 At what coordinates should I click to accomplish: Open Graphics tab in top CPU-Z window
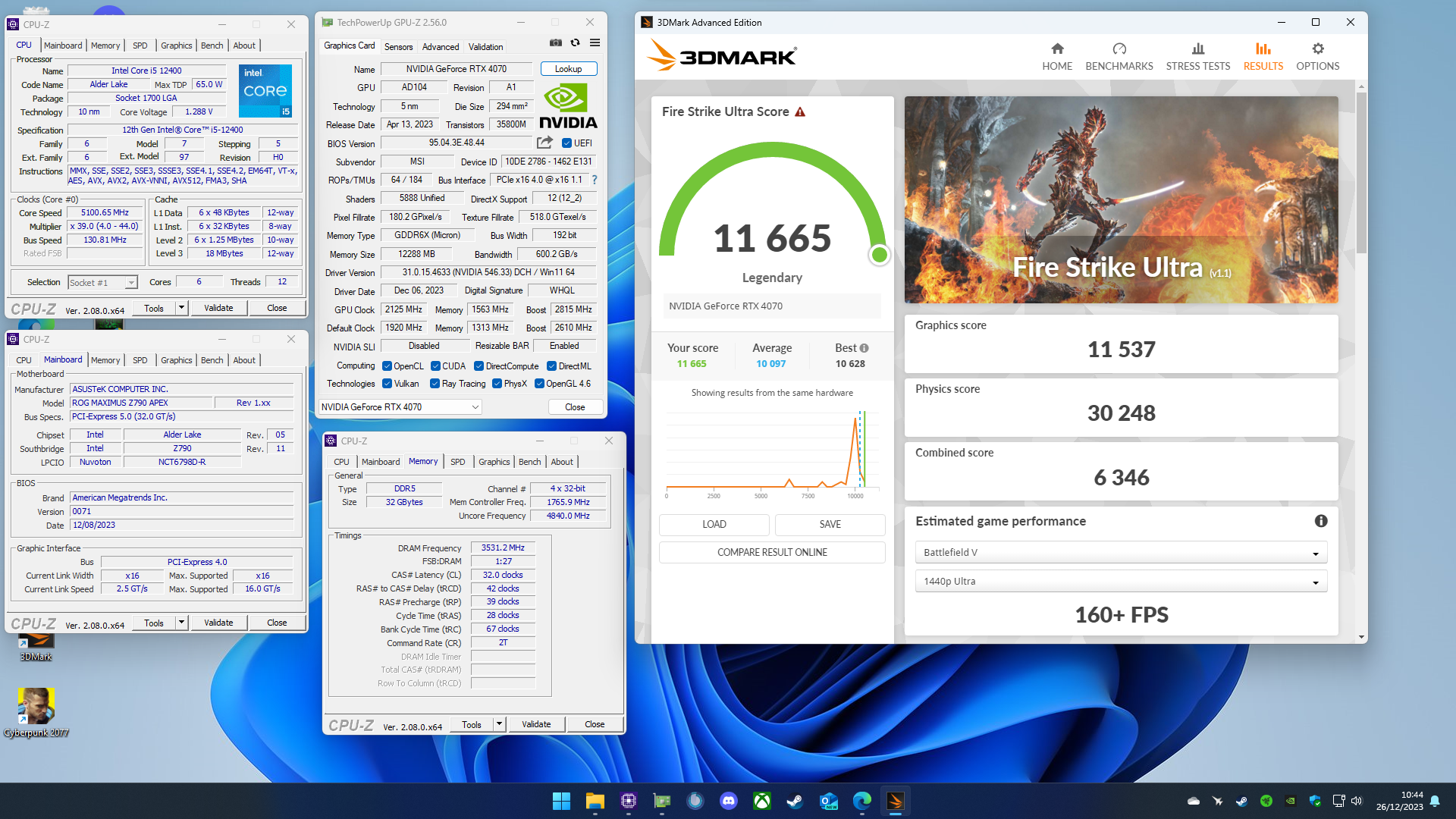coord(176,45)
